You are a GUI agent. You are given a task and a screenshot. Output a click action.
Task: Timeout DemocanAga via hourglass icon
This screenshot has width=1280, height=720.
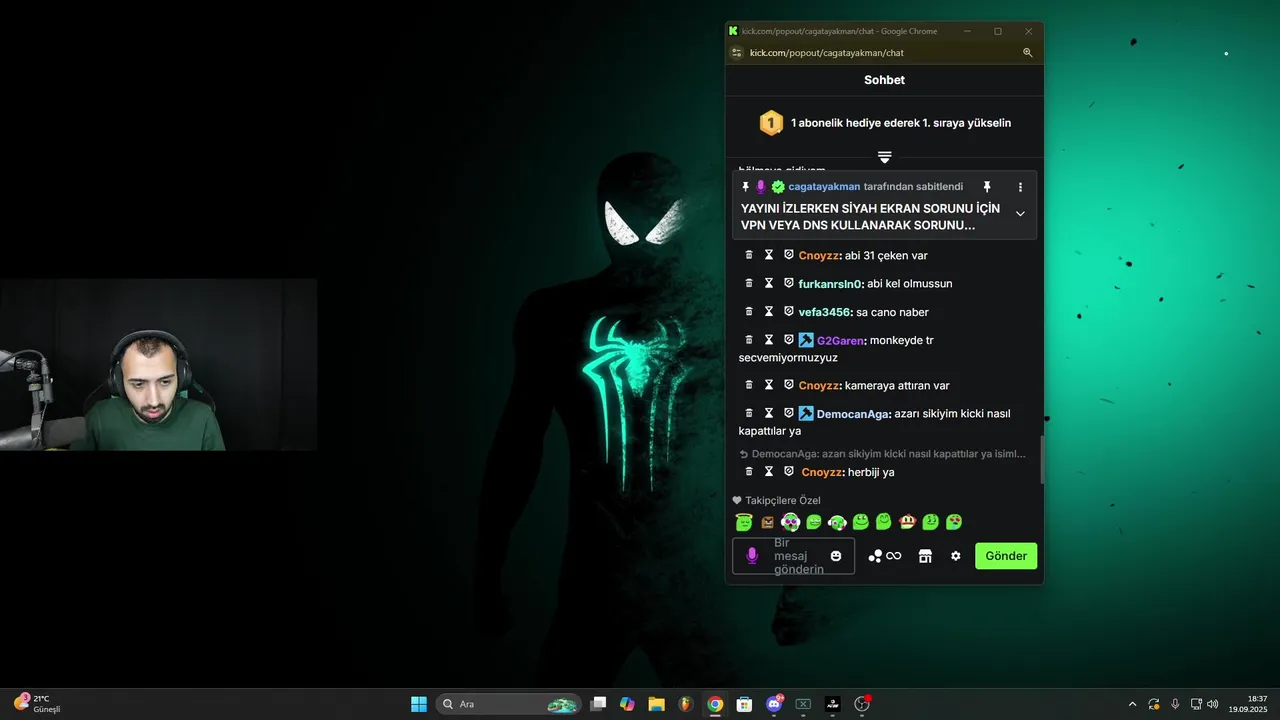769,413
